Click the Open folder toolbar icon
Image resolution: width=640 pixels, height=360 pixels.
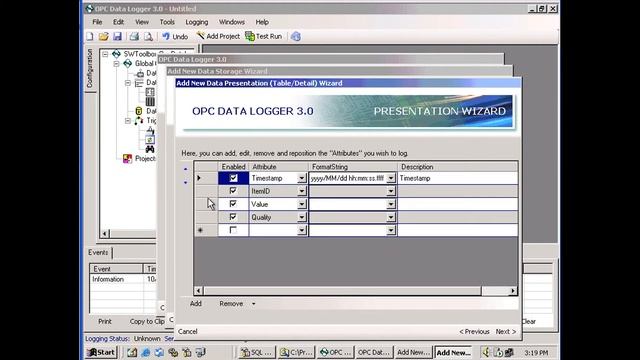pos(103,36)
